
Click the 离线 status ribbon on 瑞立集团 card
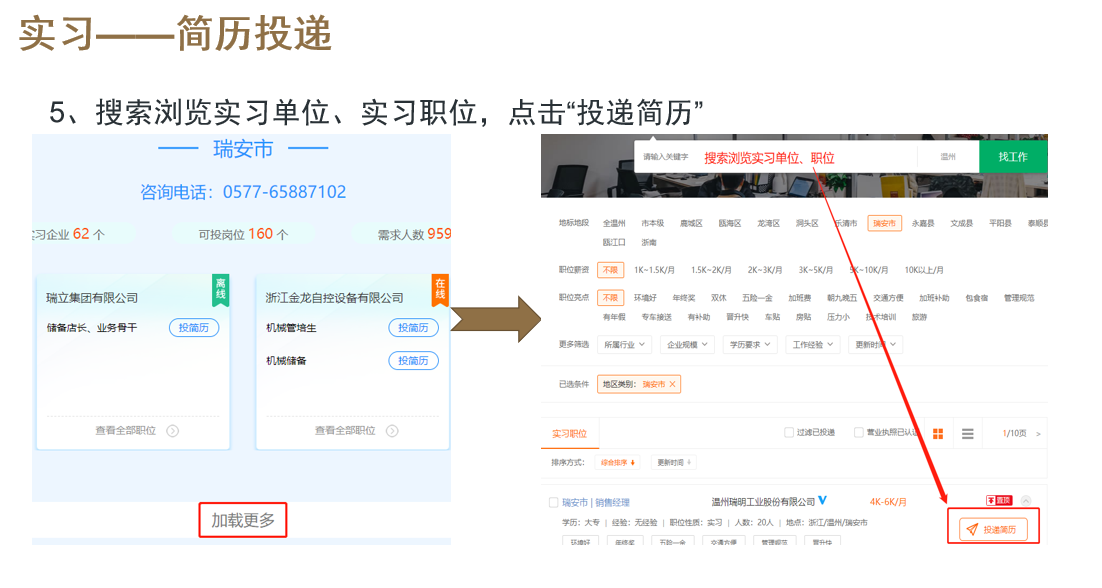(221, 289)
